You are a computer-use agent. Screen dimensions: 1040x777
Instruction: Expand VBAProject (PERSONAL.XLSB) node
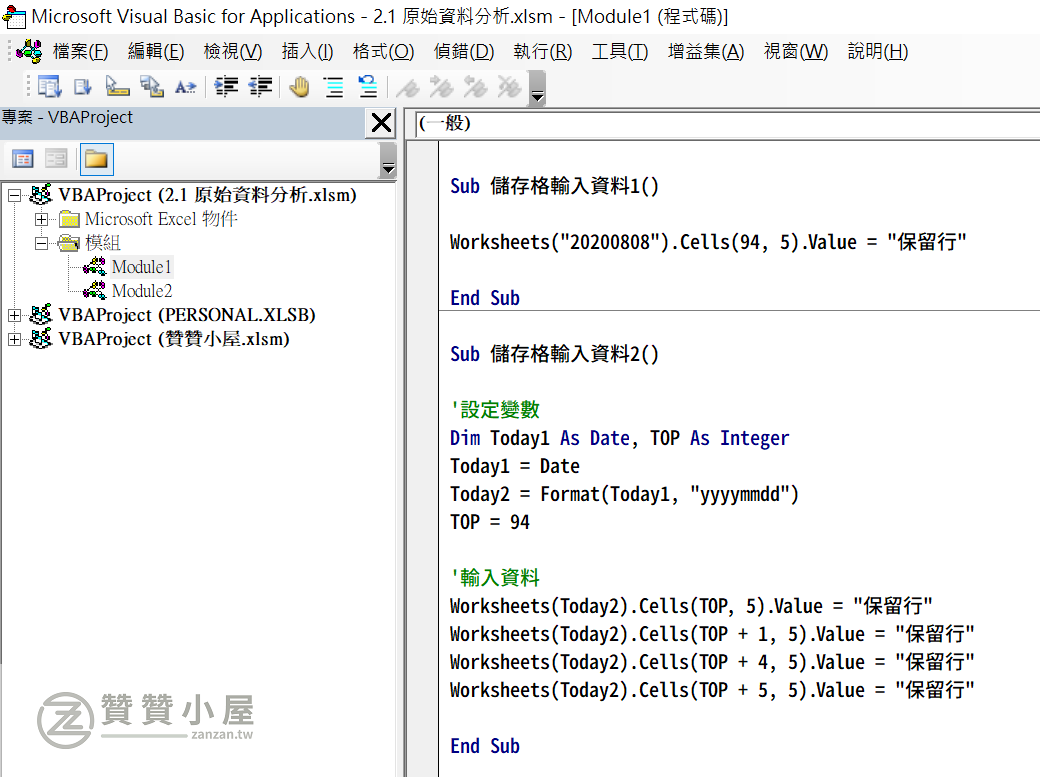(x=14, y=315)
